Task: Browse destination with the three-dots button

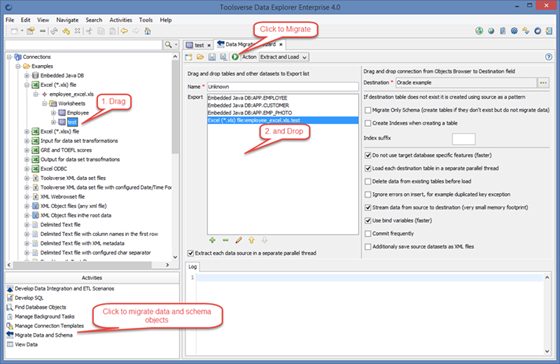Action: (x=543, y=83)
